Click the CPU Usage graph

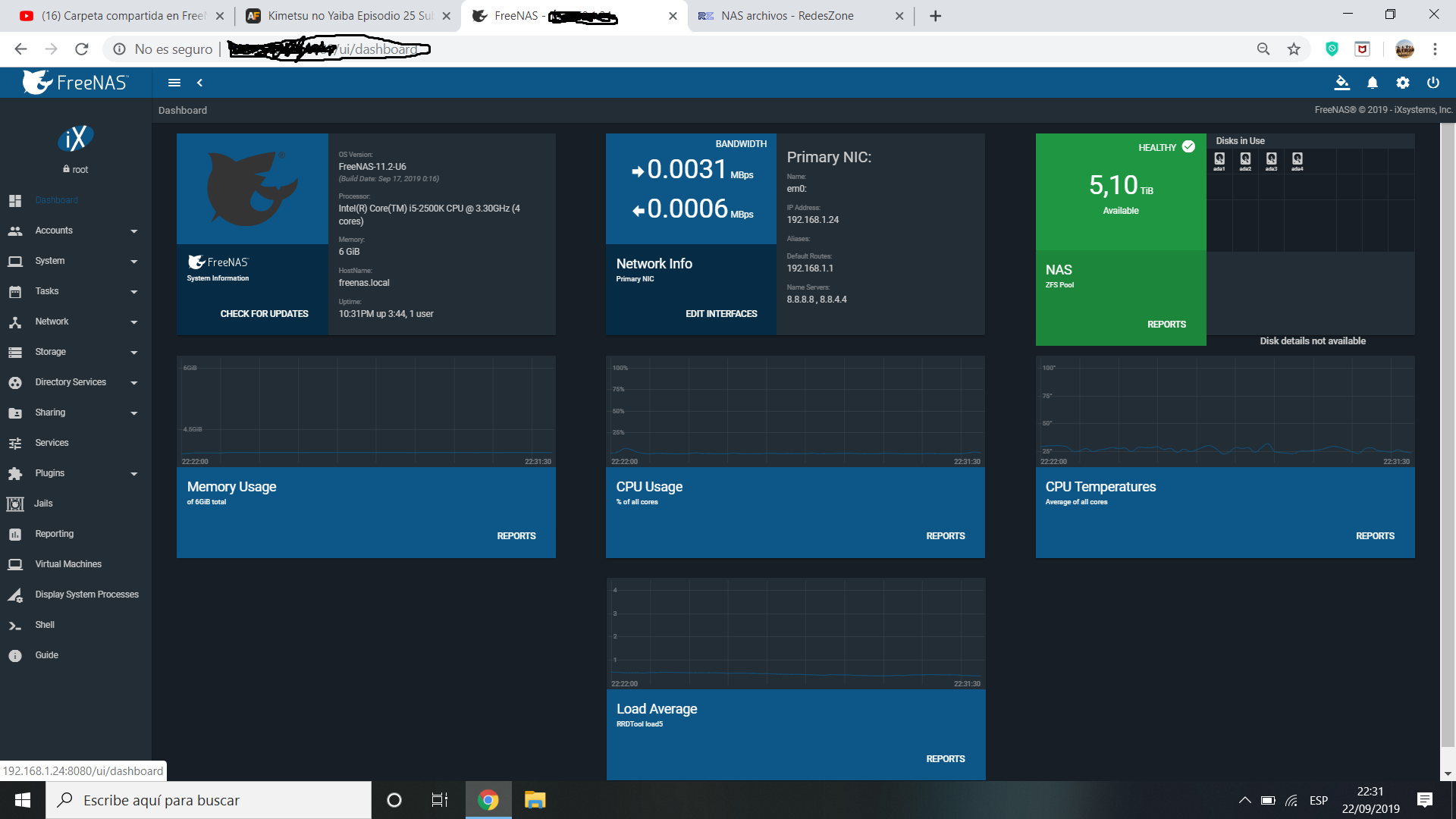[x=795, y=412]
